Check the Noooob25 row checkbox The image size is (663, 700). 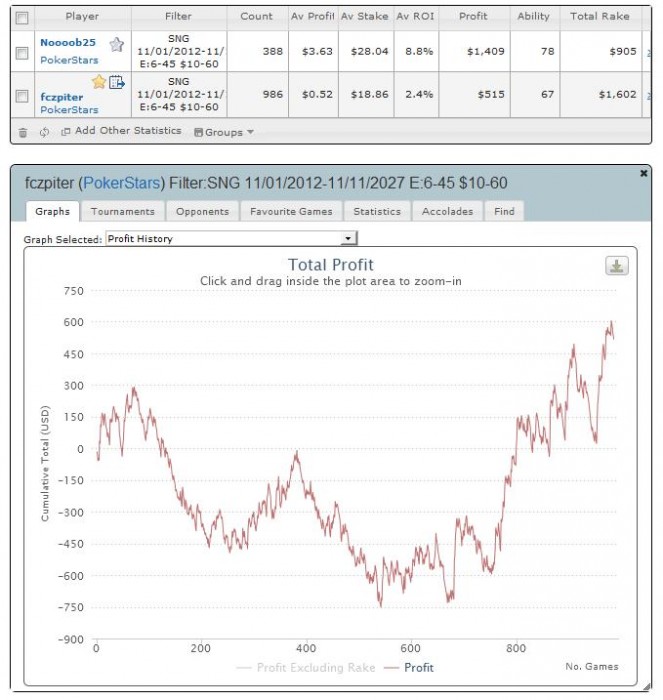tap(22, 54)
